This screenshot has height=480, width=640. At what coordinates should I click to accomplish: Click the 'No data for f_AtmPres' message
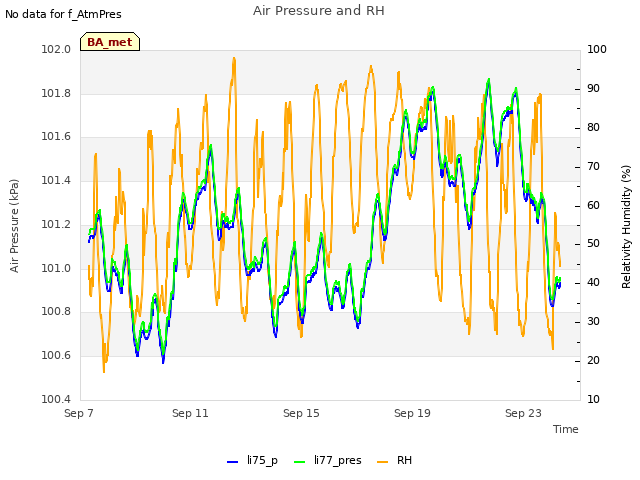coord(63,14)
